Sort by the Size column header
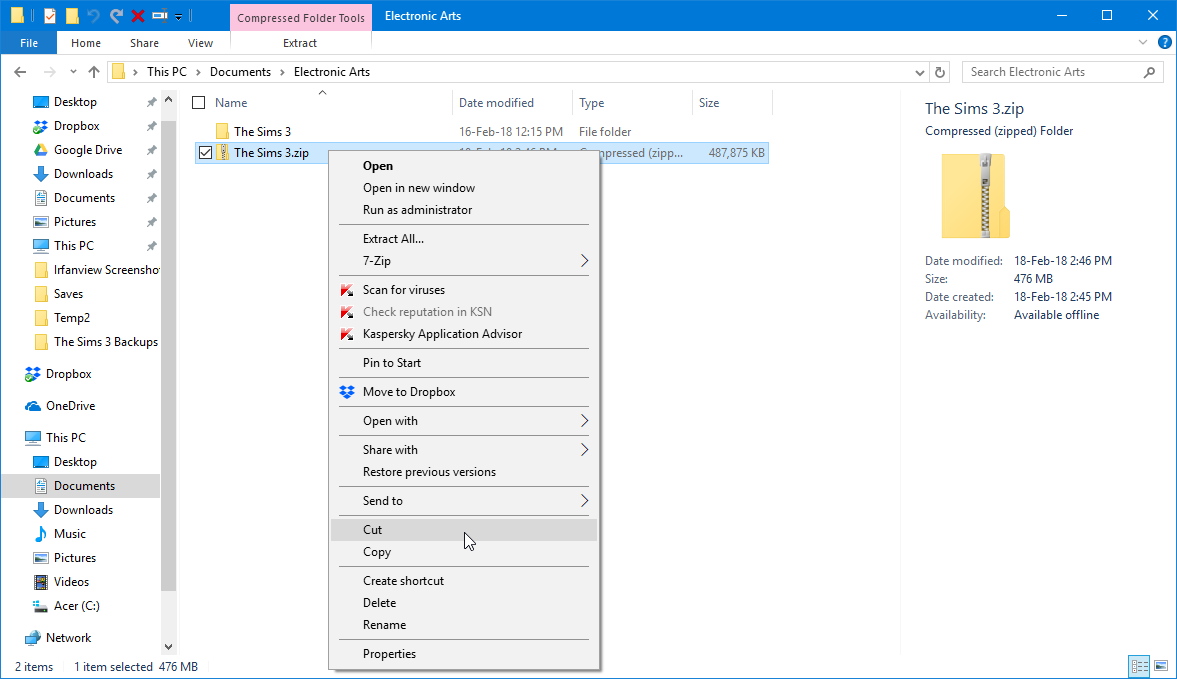 click(709, 103)
